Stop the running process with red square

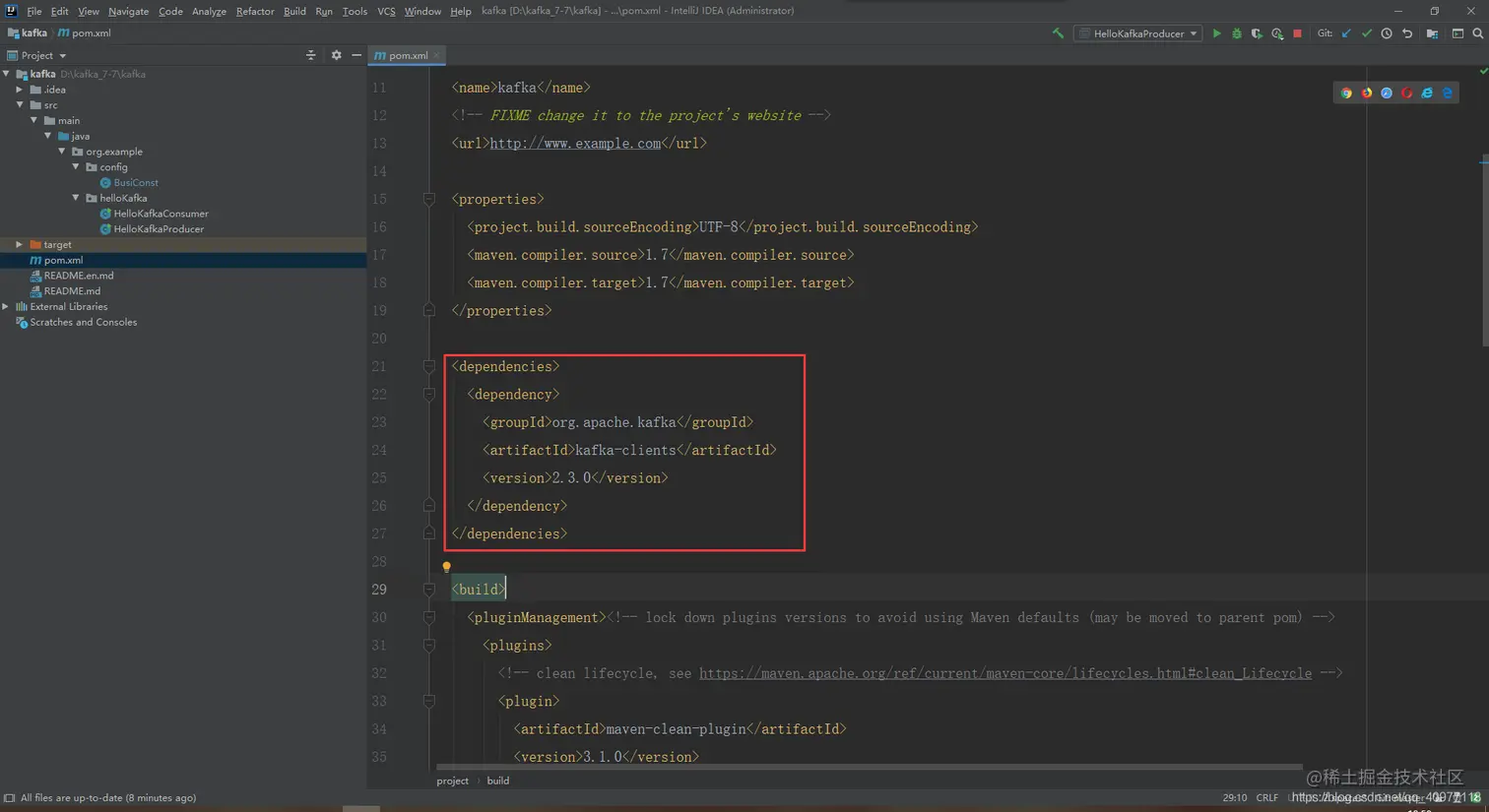point(1298,33)
